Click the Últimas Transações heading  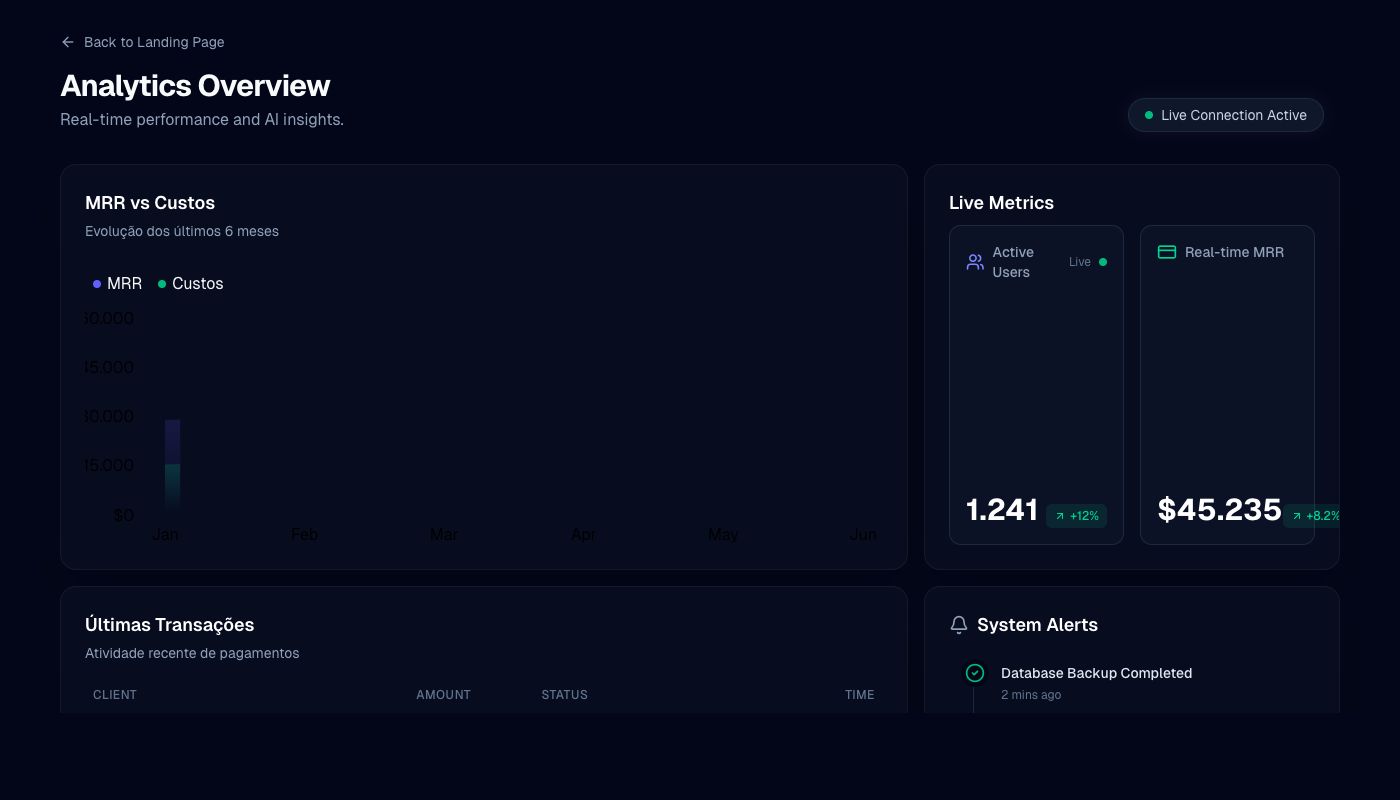tap(170, 625)
